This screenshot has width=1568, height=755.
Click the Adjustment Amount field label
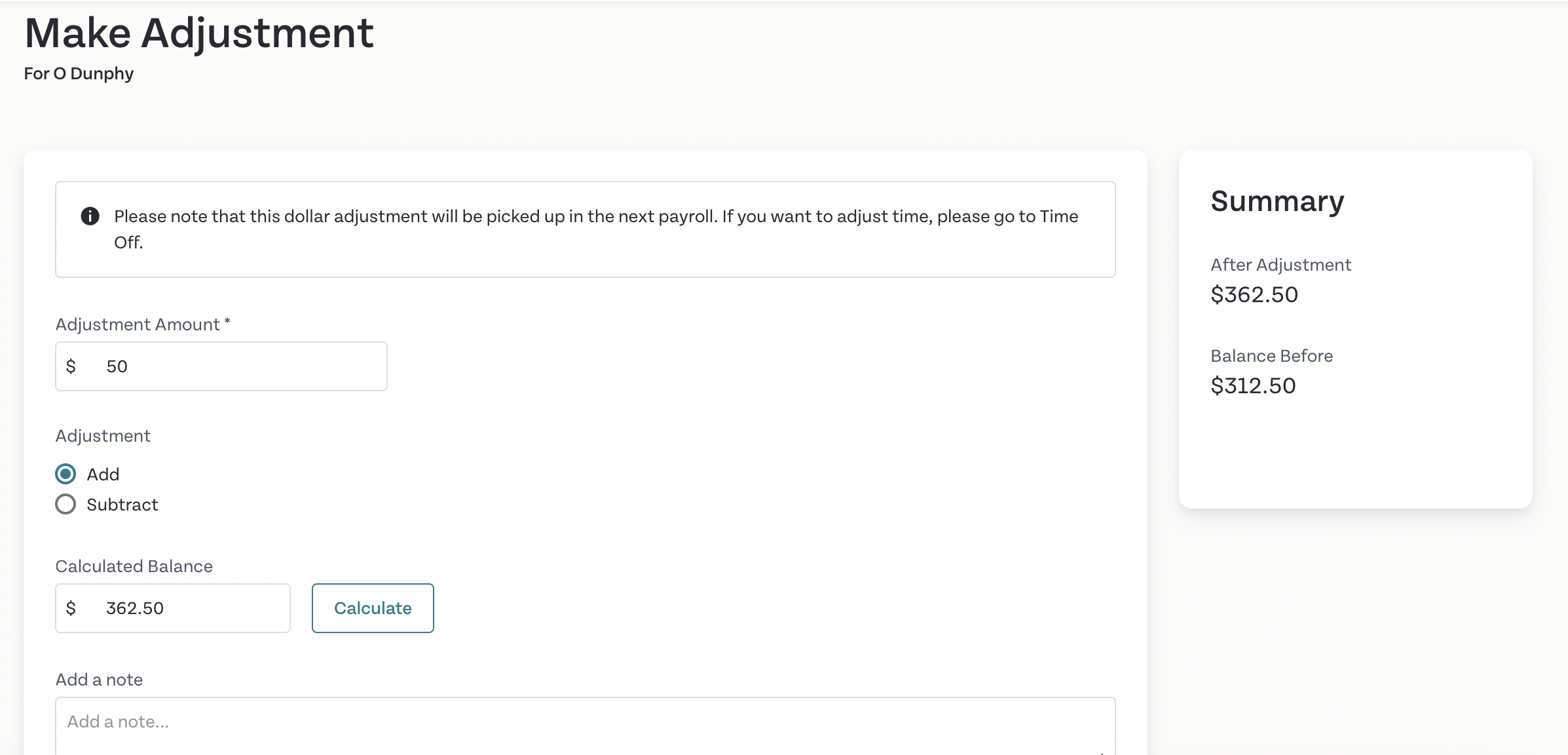click(143, 324)
